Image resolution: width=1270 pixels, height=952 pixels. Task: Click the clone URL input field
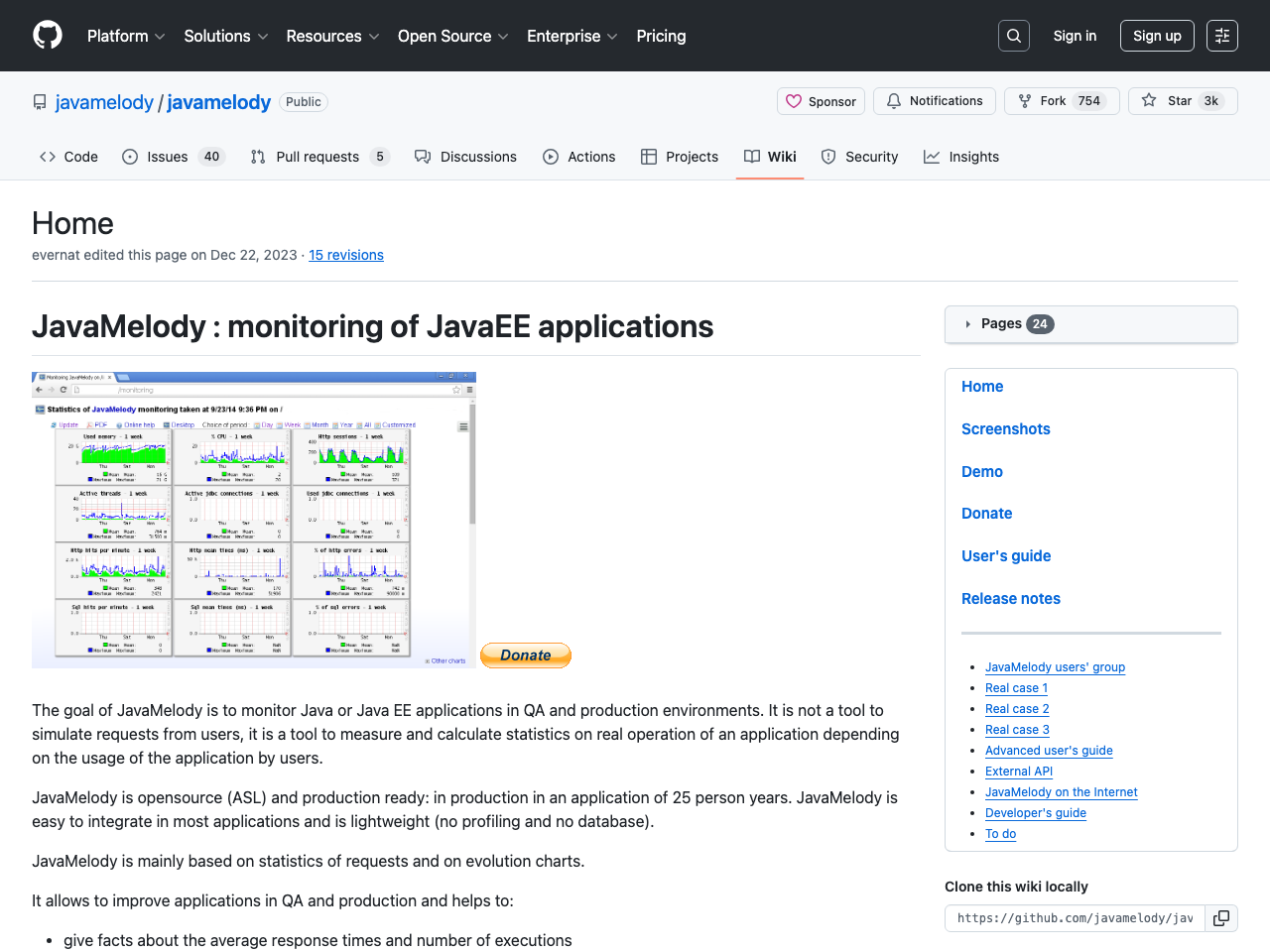[1075, 918]
